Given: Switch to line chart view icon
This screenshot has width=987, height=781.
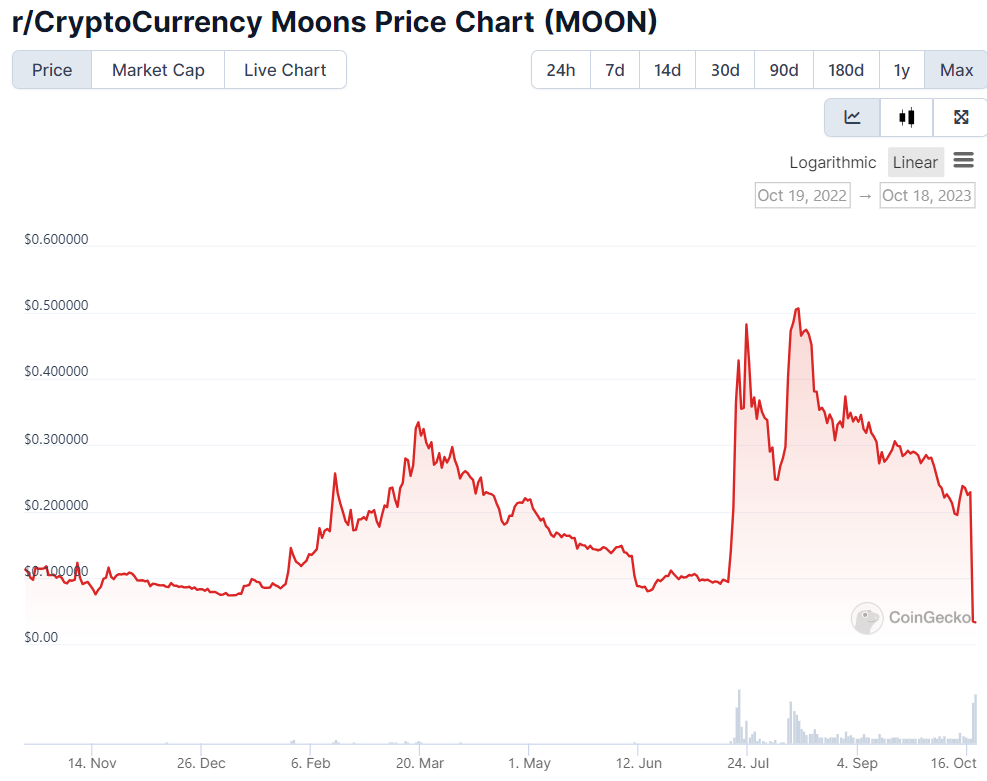Looking at the screenshot, I should pyautogui.click(x=852, y=118).
